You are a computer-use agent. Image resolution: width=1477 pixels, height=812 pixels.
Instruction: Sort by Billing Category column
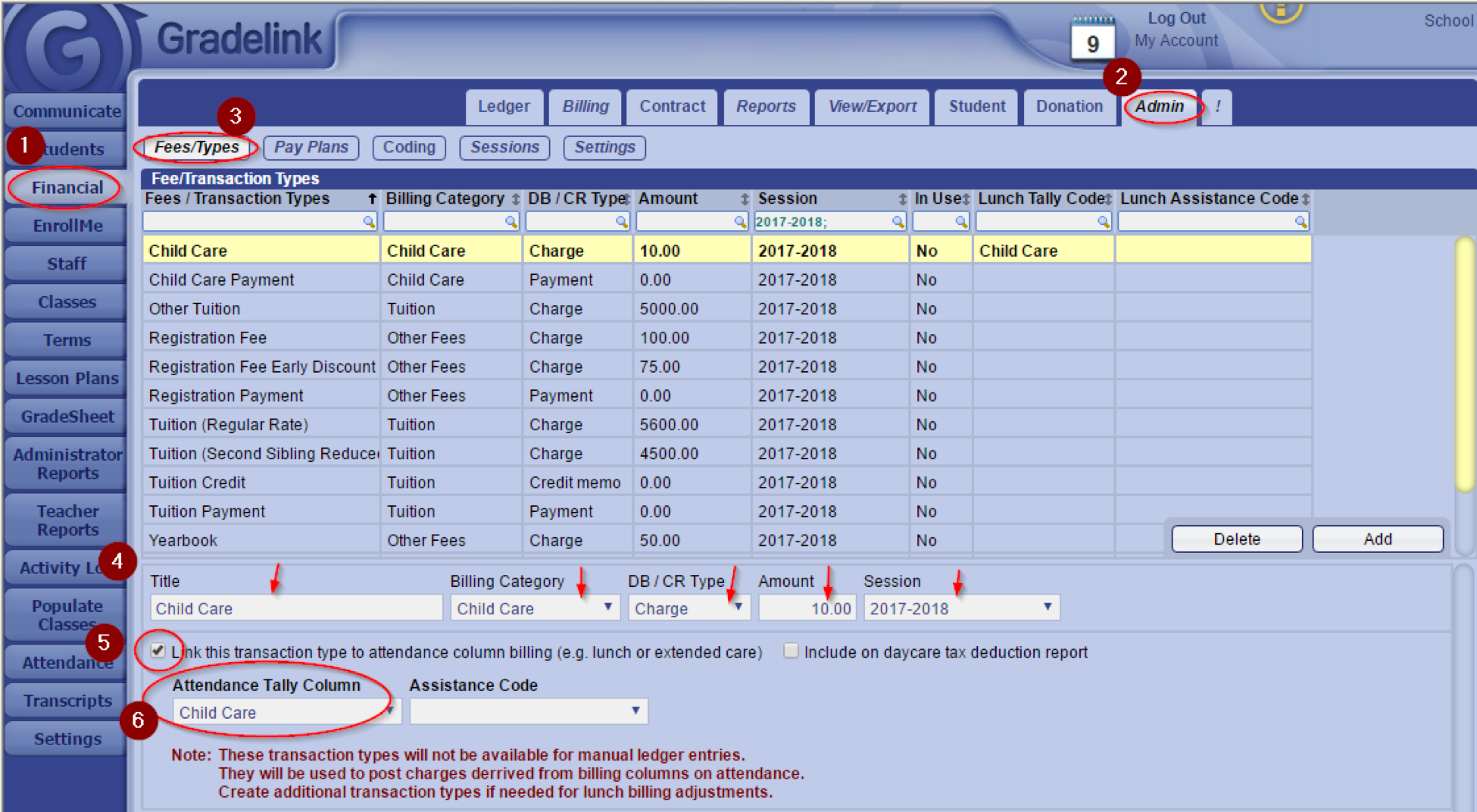[515, 199]
